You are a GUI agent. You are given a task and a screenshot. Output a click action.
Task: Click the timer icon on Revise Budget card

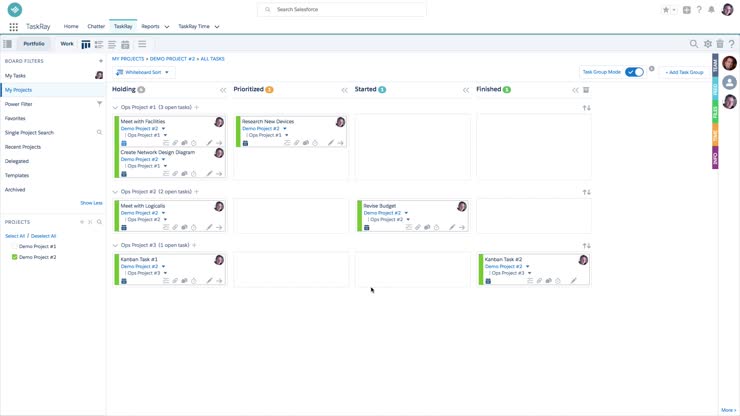(x=437, y=227)
